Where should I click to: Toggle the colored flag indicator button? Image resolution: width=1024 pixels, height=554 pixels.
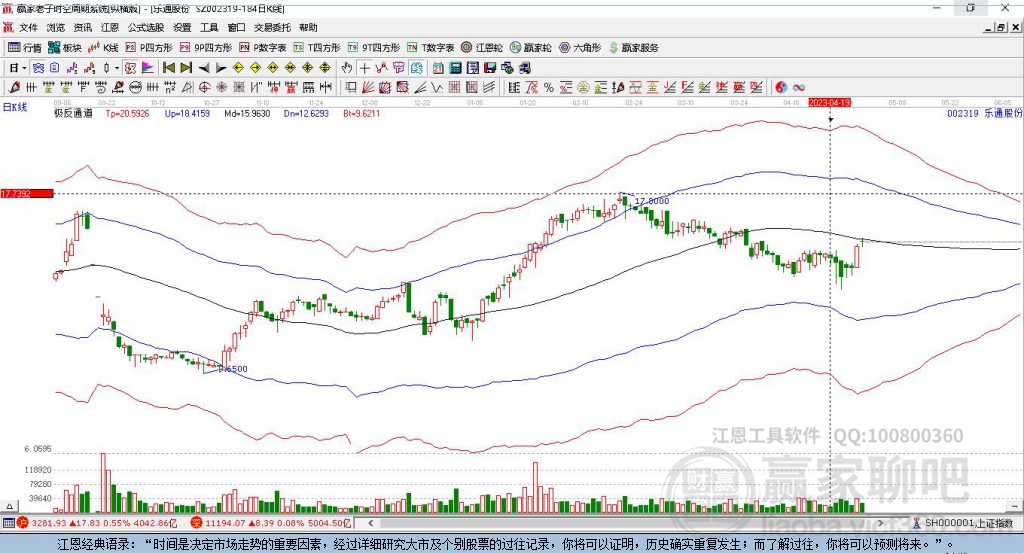click(148, 68)
